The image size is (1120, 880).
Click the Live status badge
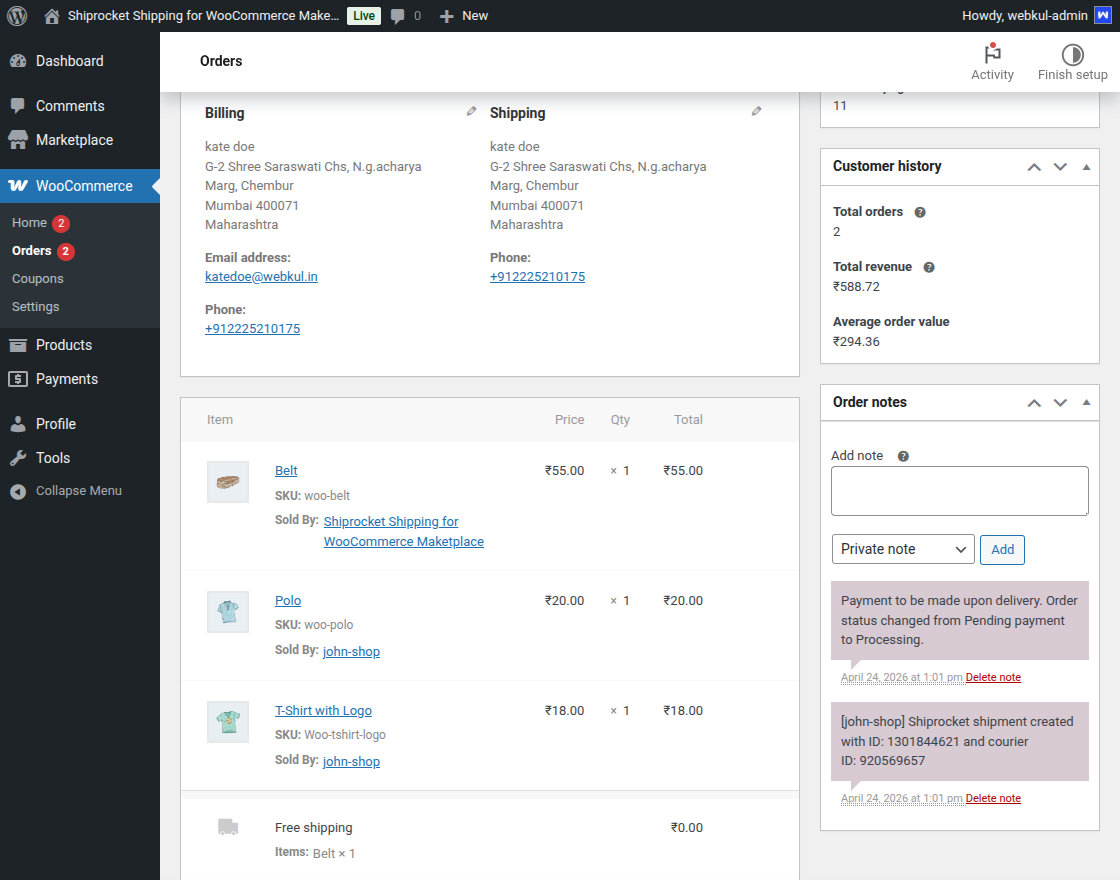coord(364,16)
